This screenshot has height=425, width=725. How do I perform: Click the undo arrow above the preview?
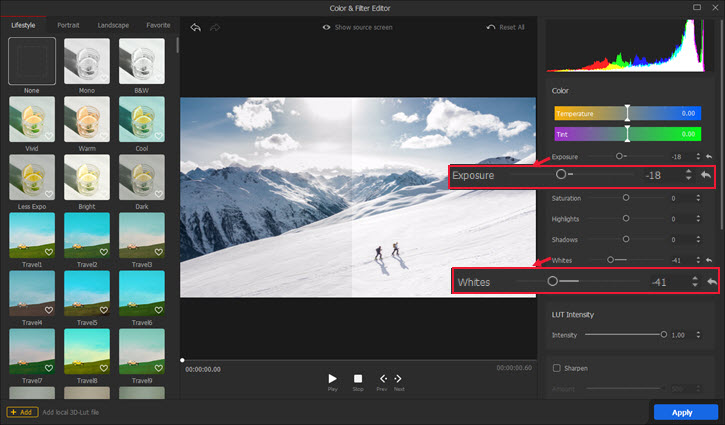tap(196, 28)
